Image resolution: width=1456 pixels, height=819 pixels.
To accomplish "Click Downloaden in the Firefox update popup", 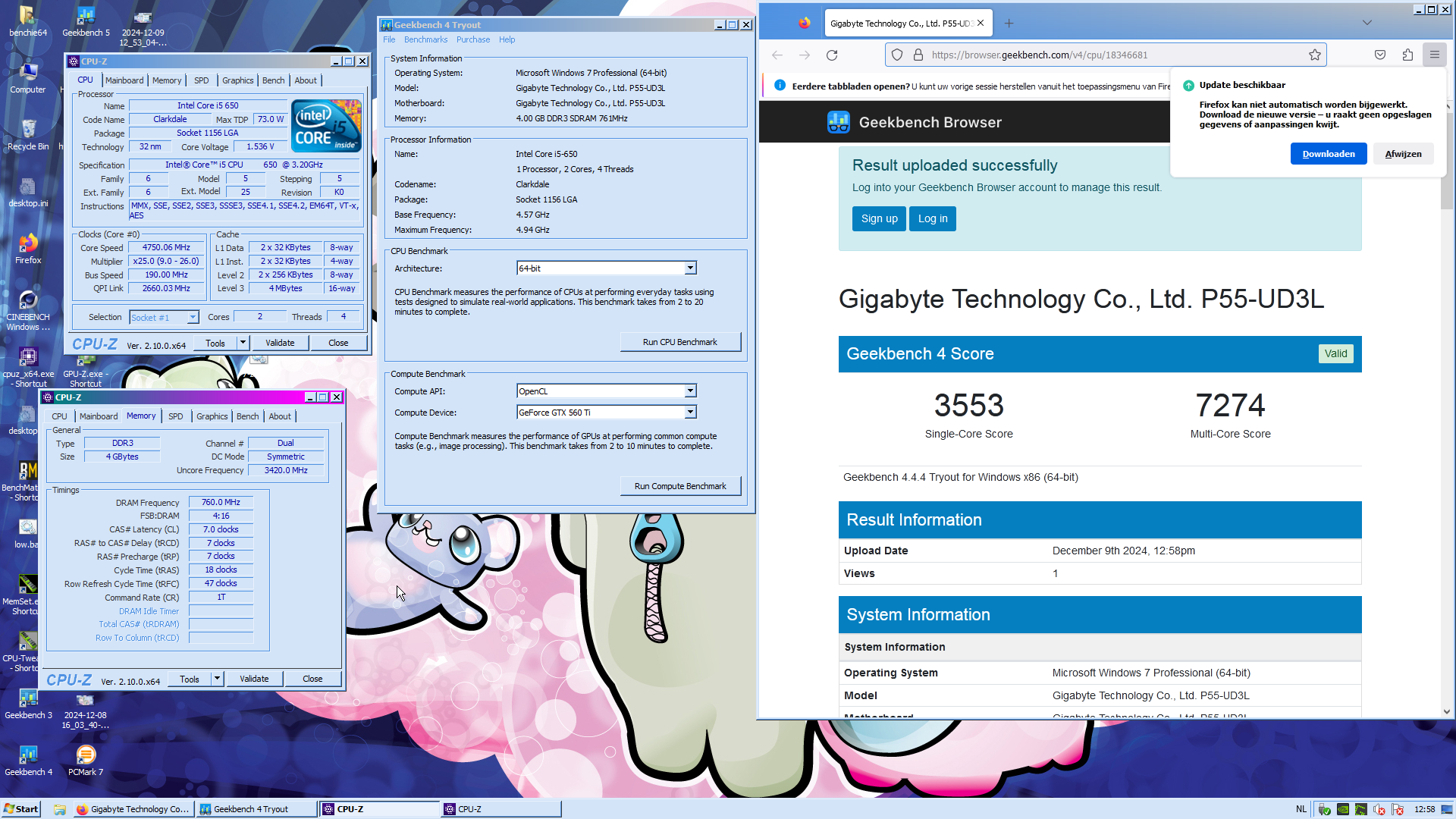I will click(1329, 154).
